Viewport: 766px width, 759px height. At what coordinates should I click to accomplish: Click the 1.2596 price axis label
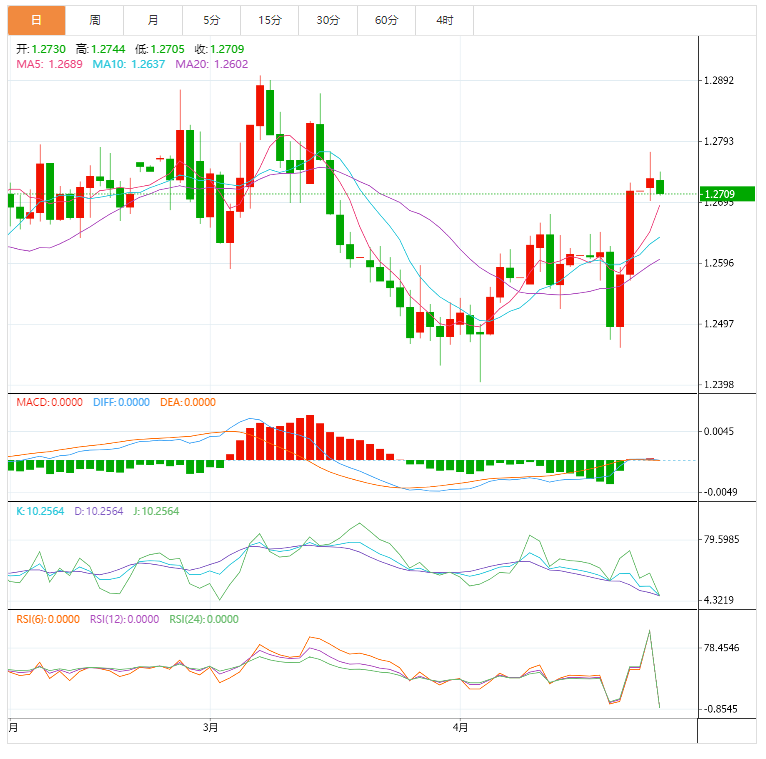[719, 263]
